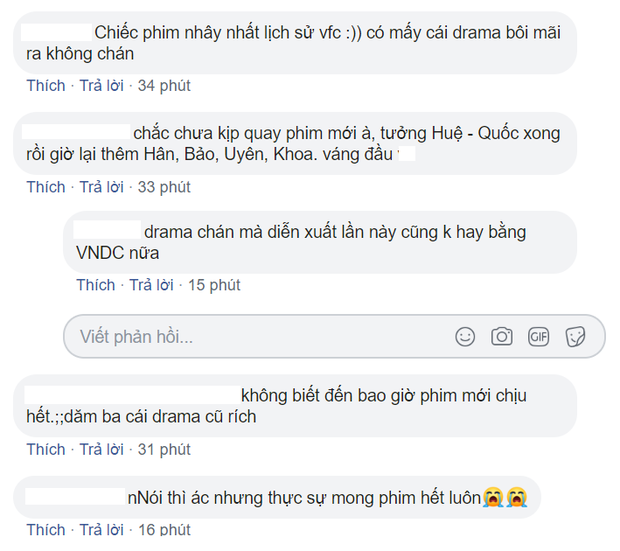Like the 'Nói thì ác nhưng' comment

tap(46, 529)
